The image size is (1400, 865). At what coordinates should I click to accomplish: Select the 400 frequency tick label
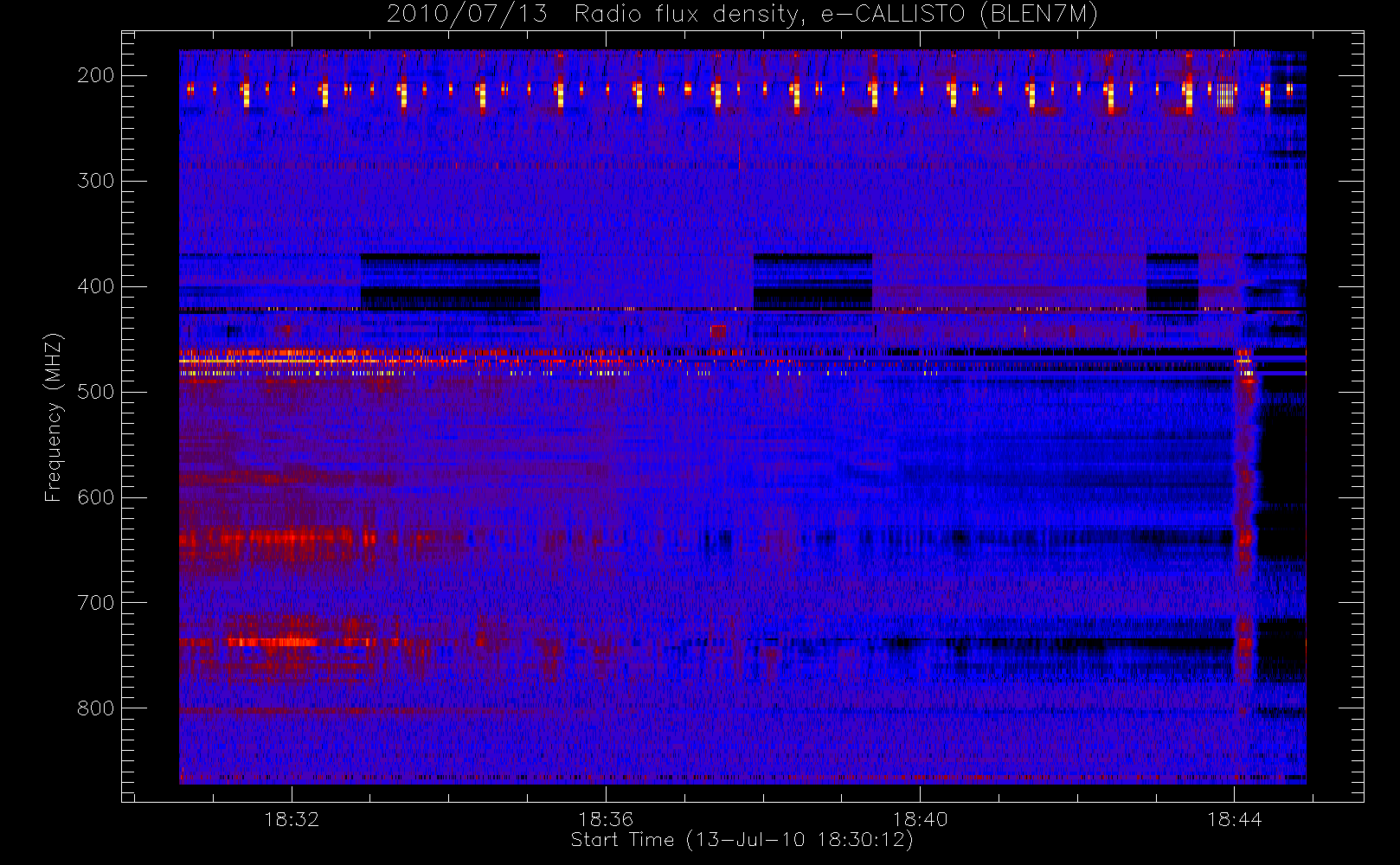[x=96, y=286]
